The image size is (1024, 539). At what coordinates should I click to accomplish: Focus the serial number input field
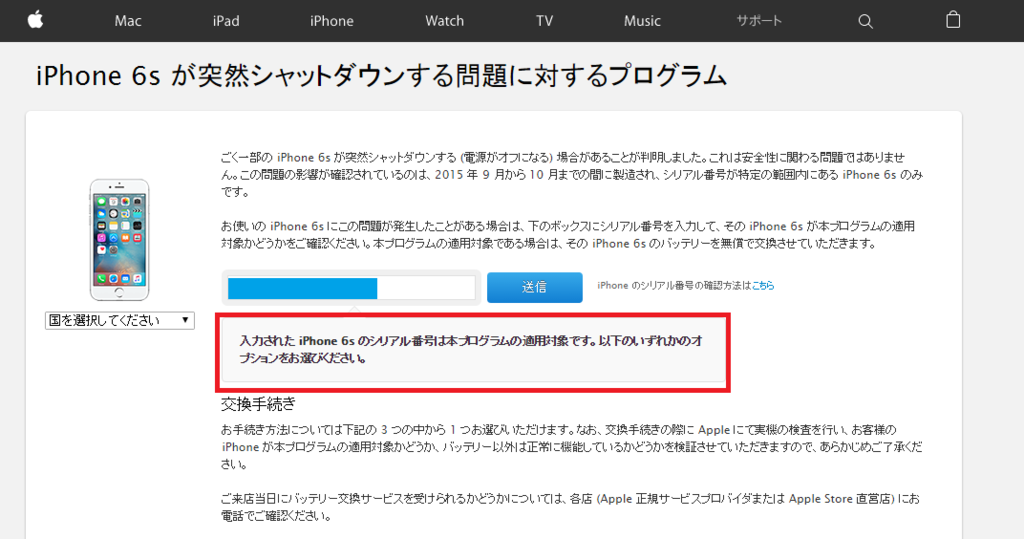point(351,288)
